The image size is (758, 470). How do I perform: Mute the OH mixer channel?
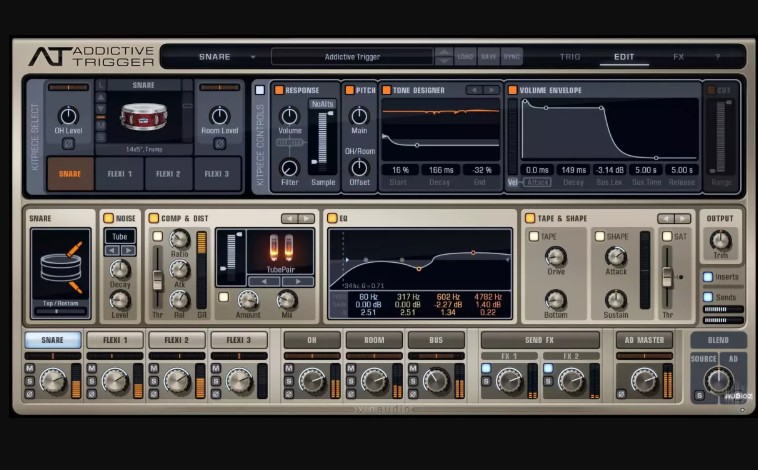point(289,368)
